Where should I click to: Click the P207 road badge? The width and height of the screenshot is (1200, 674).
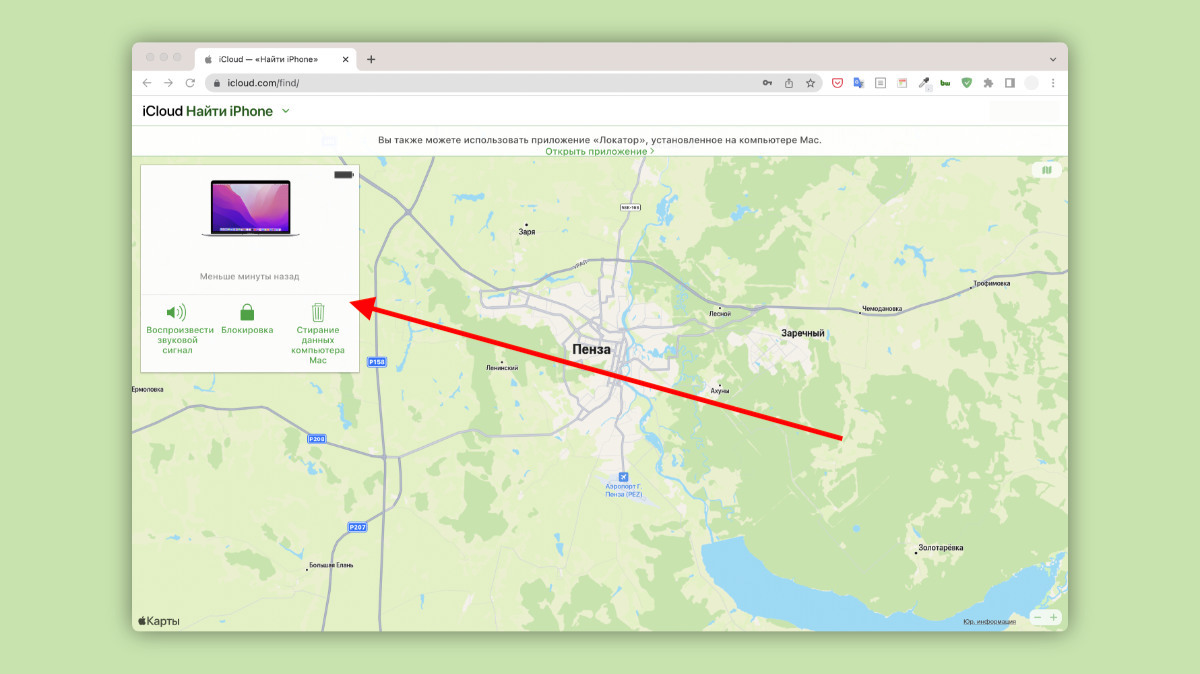357,526
